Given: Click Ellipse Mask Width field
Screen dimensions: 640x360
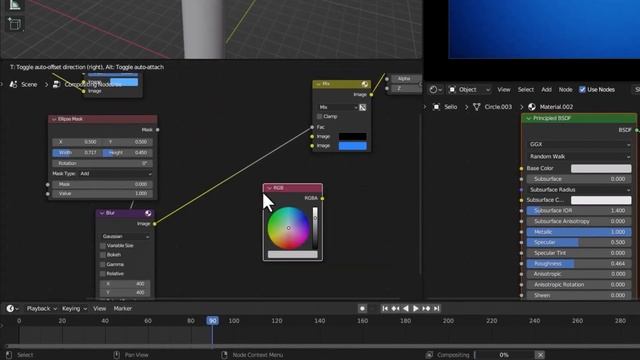Looking at the screenshot, I should tap(77, 153).
